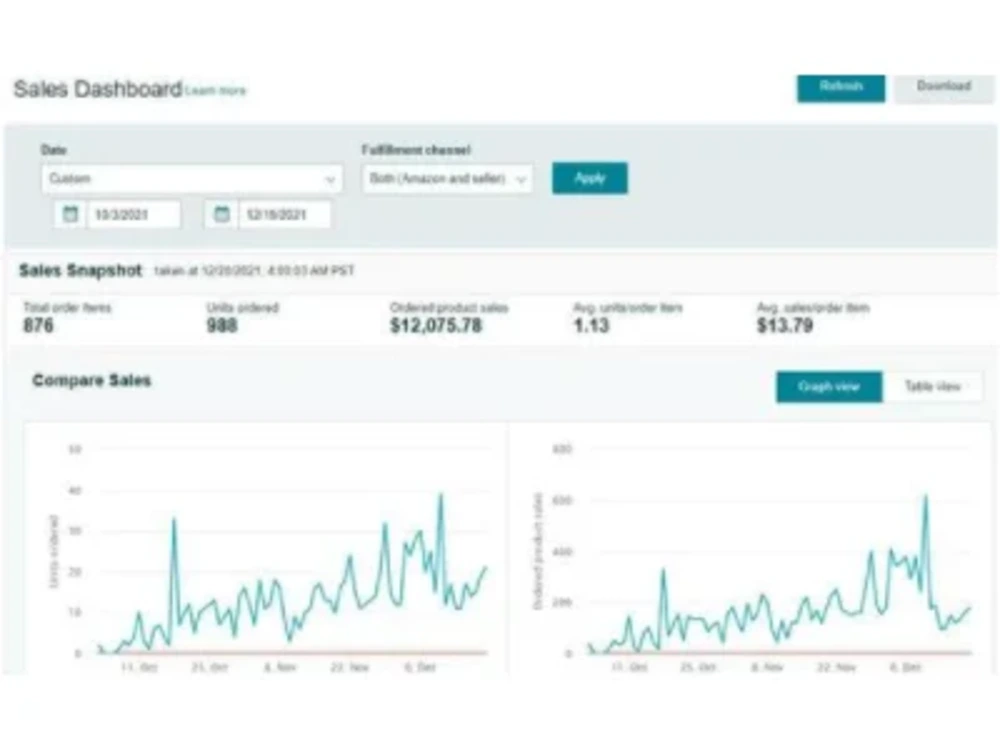
Task: Click the Fulfillment channel label
Action: tap(416, 150)
